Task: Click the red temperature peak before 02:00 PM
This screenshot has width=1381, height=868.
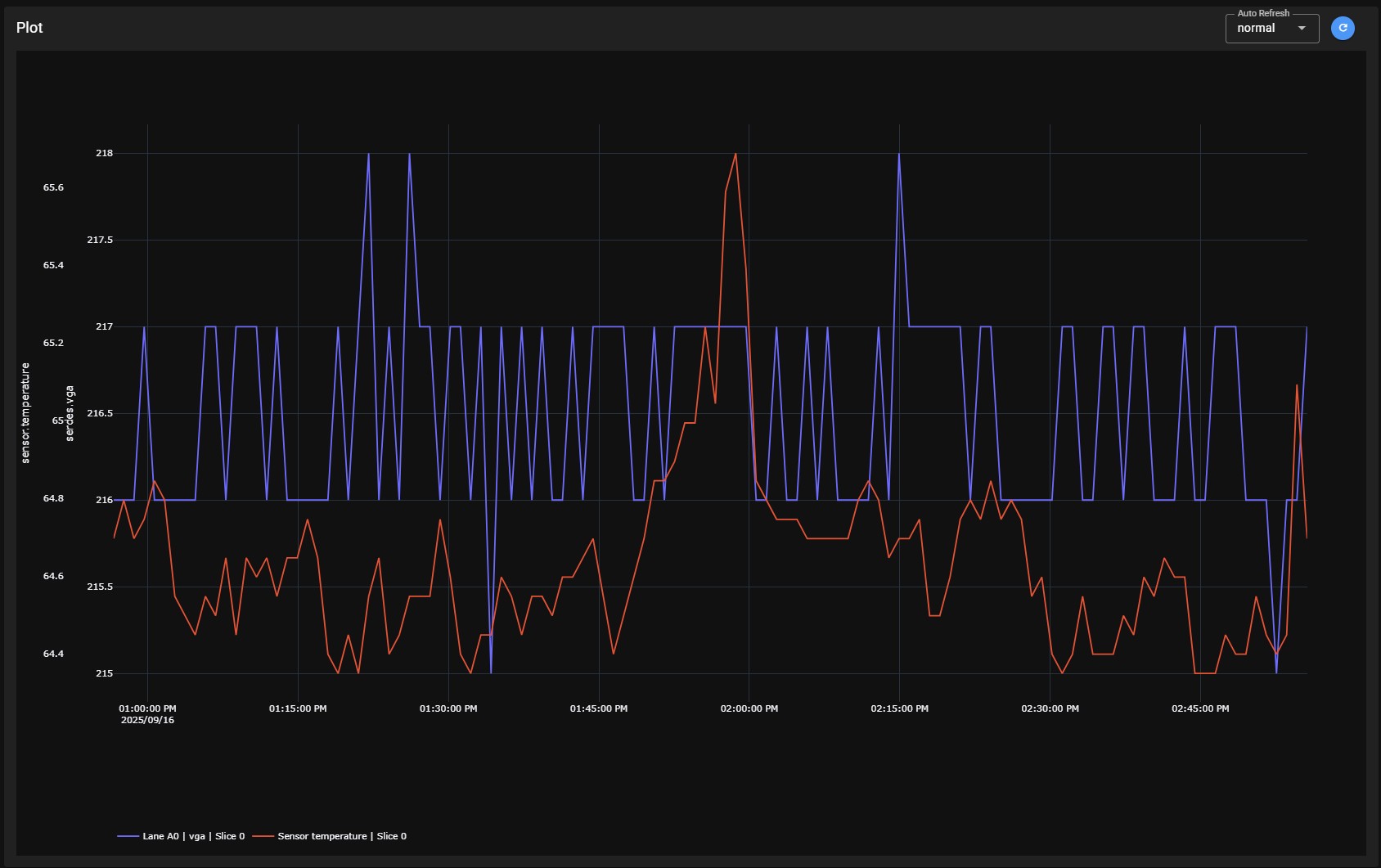Action: pyautogui.click(x=735, y=155)
